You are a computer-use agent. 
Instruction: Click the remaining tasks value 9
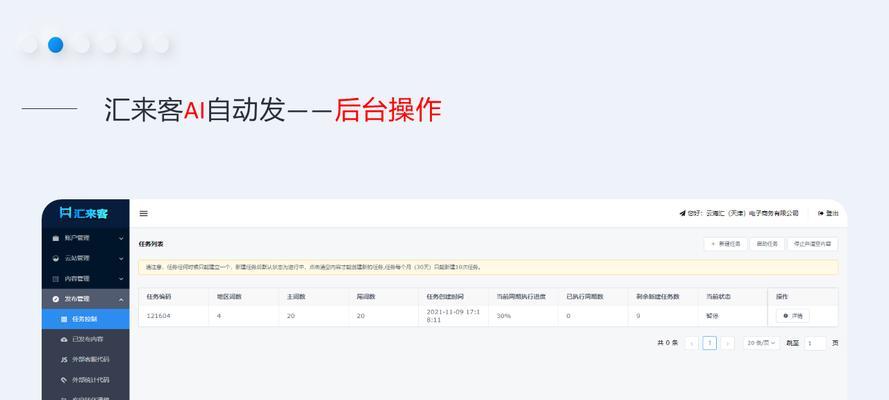638,316
